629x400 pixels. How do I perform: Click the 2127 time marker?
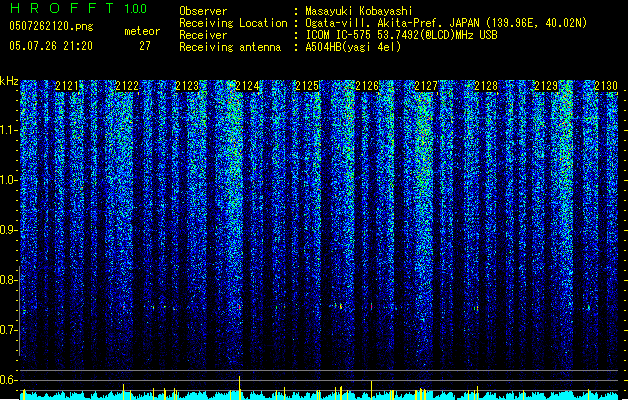pyautogui.click(x=426, y=86)
